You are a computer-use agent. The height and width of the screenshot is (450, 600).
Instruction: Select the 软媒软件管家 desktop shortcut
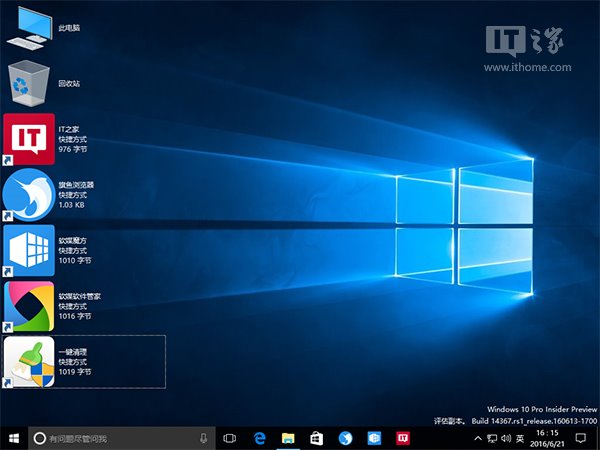click(x=30, y=307)
